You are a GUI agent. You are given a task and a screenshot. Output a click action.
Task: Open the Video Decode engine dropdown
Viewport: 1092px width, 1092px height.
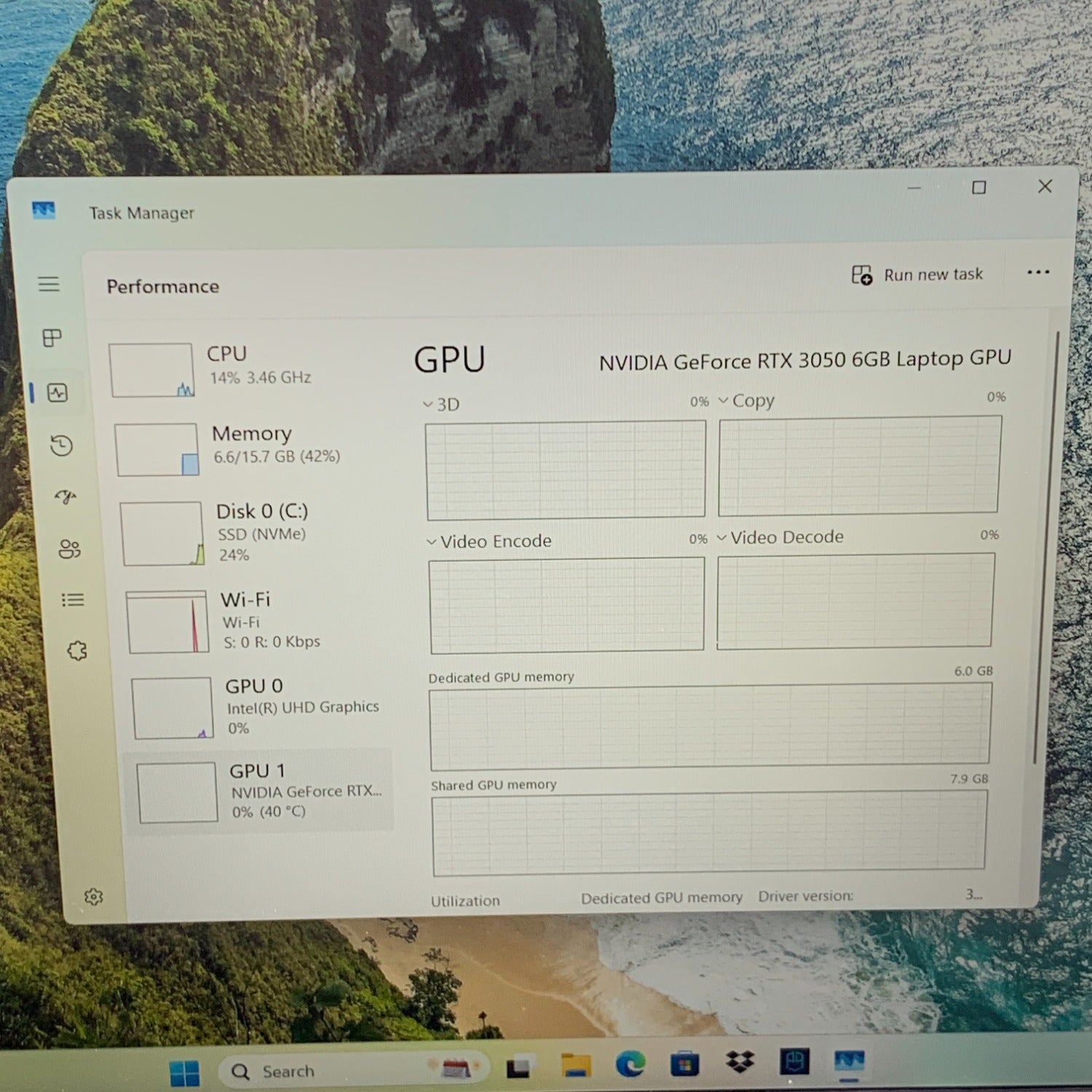tap(780, 537)
